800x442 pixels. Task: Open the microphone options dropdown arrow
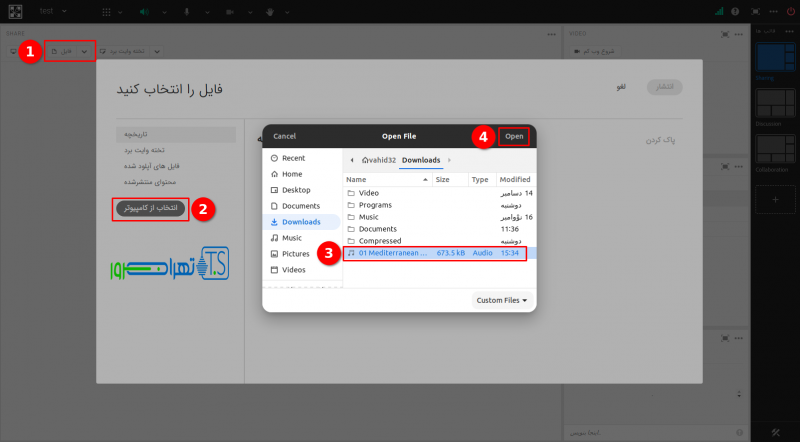207,12
